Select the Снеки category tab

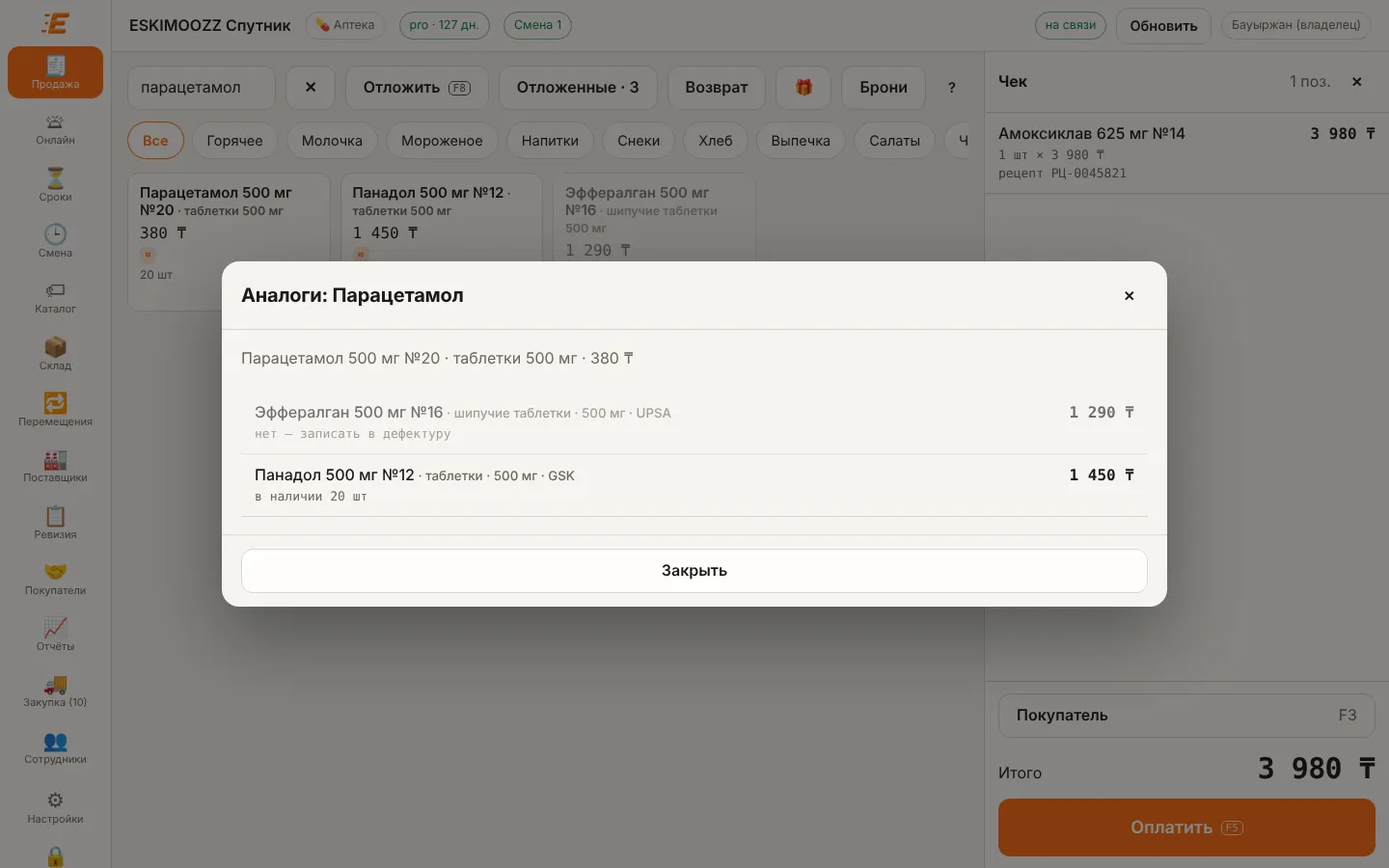pos(639,141)
